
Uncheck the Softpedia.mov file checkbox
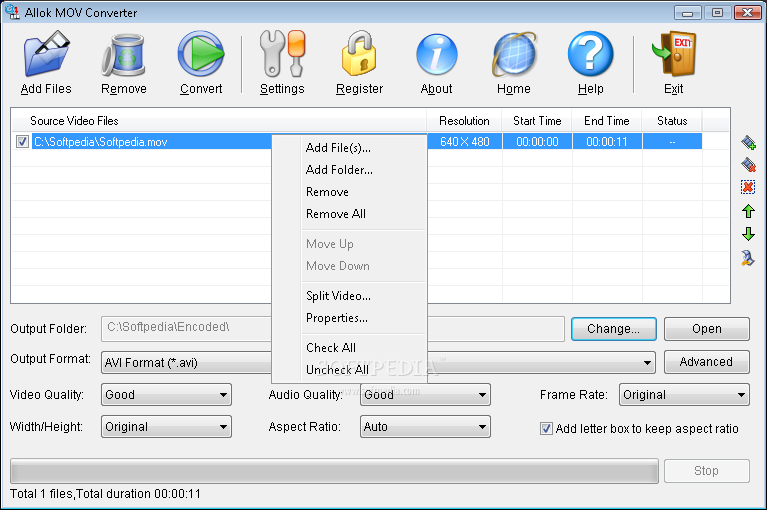click(x=22, y=142)
